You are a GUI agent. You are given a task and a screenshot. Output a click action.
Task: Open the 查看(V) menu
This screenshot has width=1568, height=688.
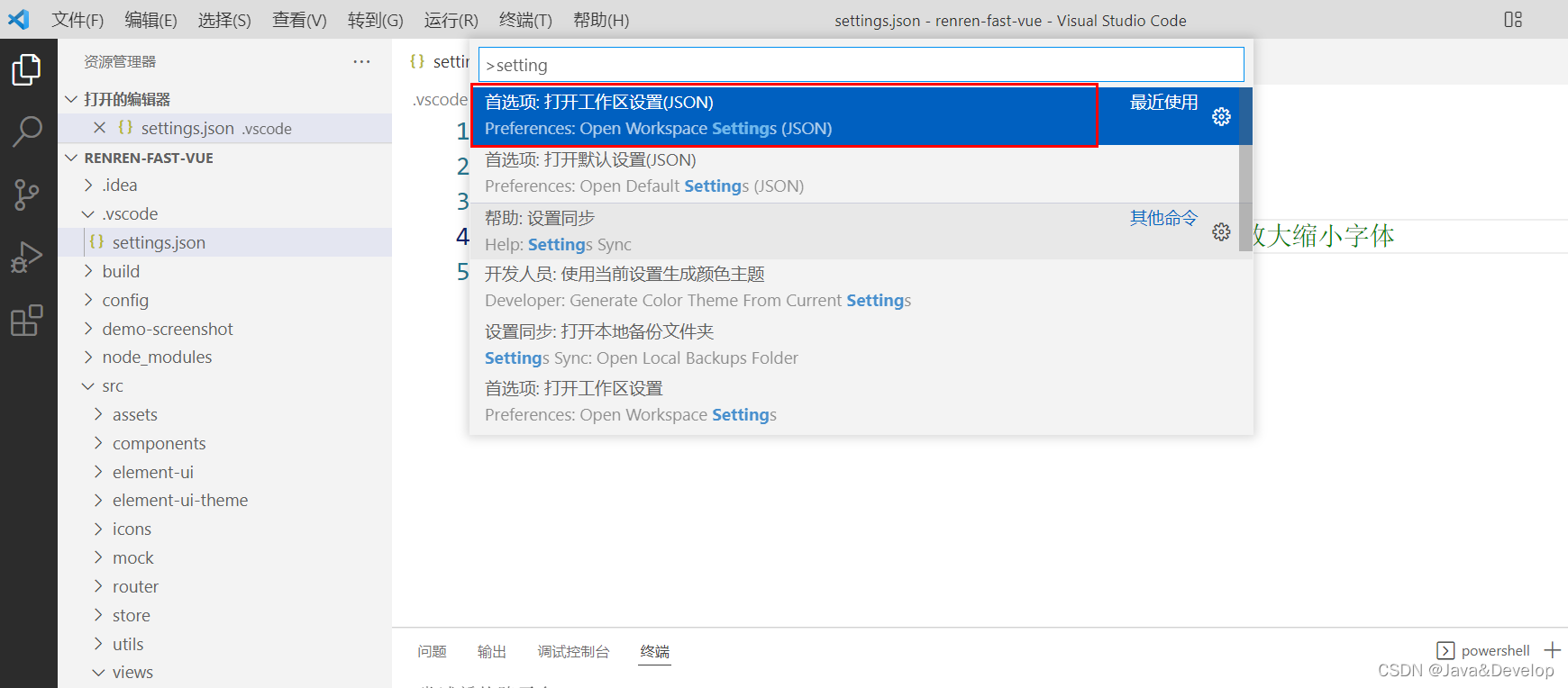[x=299, y=20]
